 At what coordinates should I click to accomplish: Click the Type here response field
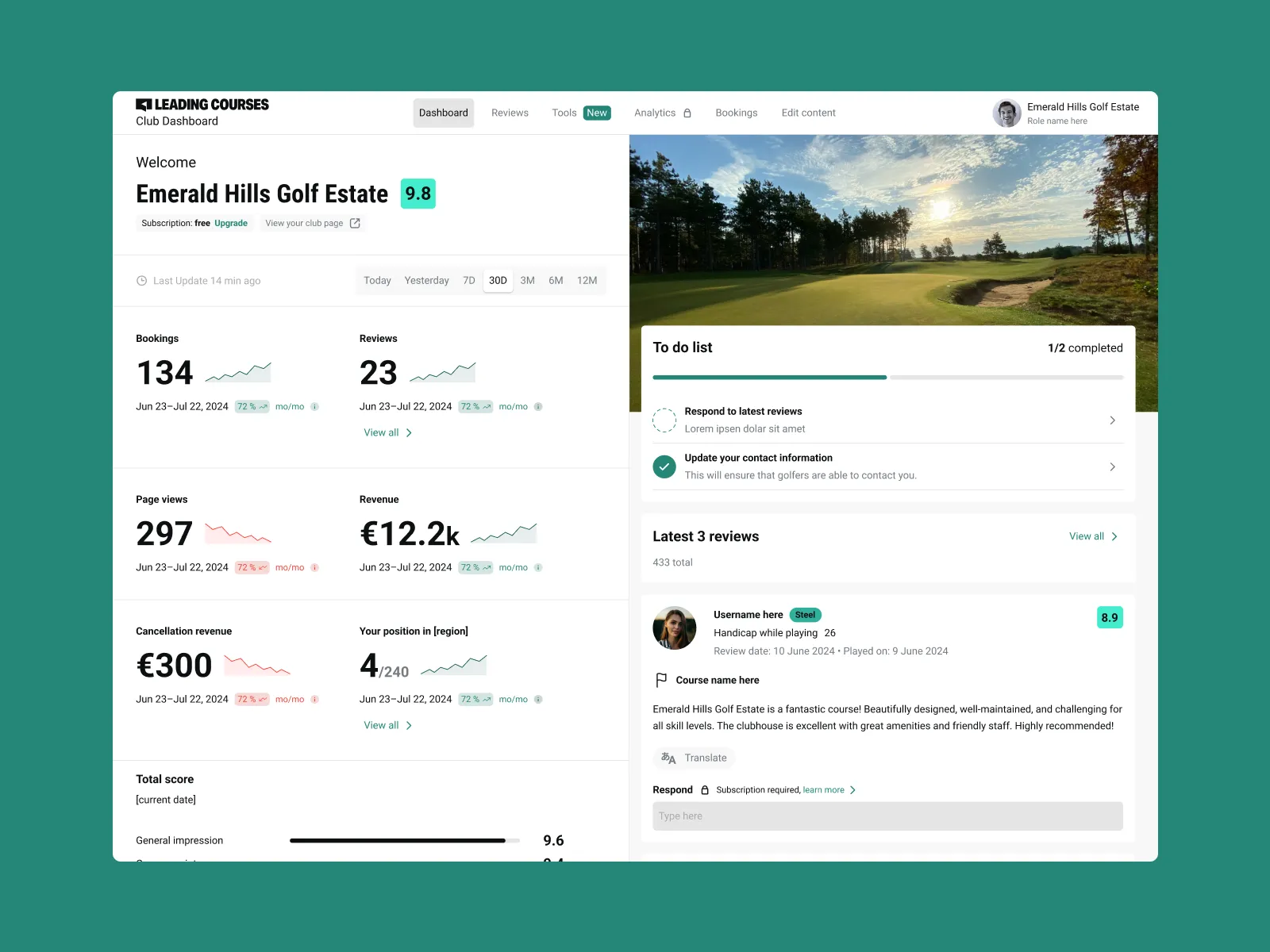coord(887,816)
